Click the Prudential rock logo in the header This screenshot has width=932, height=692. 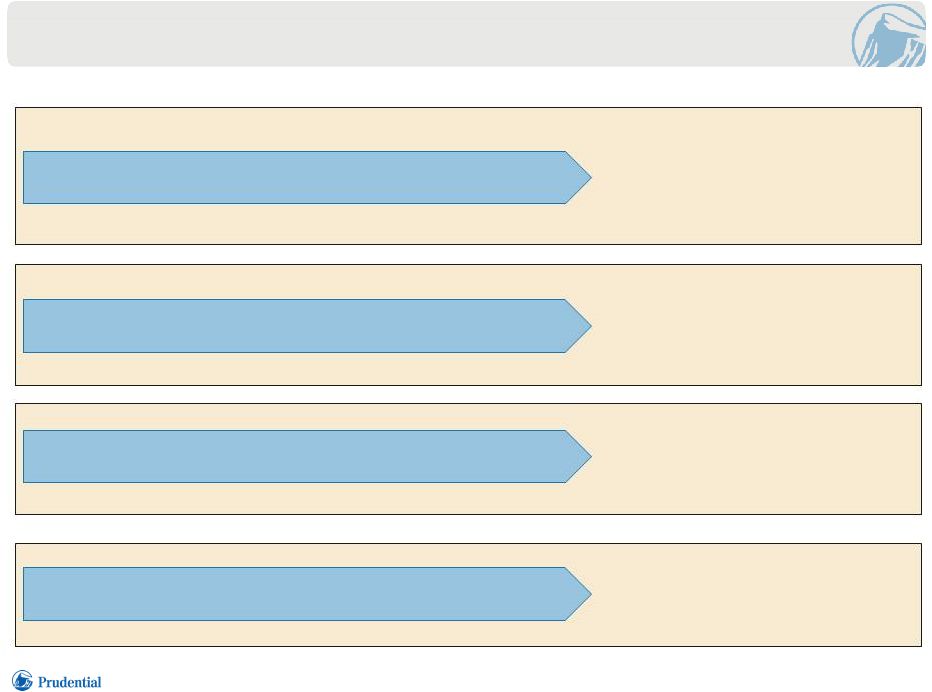click(889, 35)
